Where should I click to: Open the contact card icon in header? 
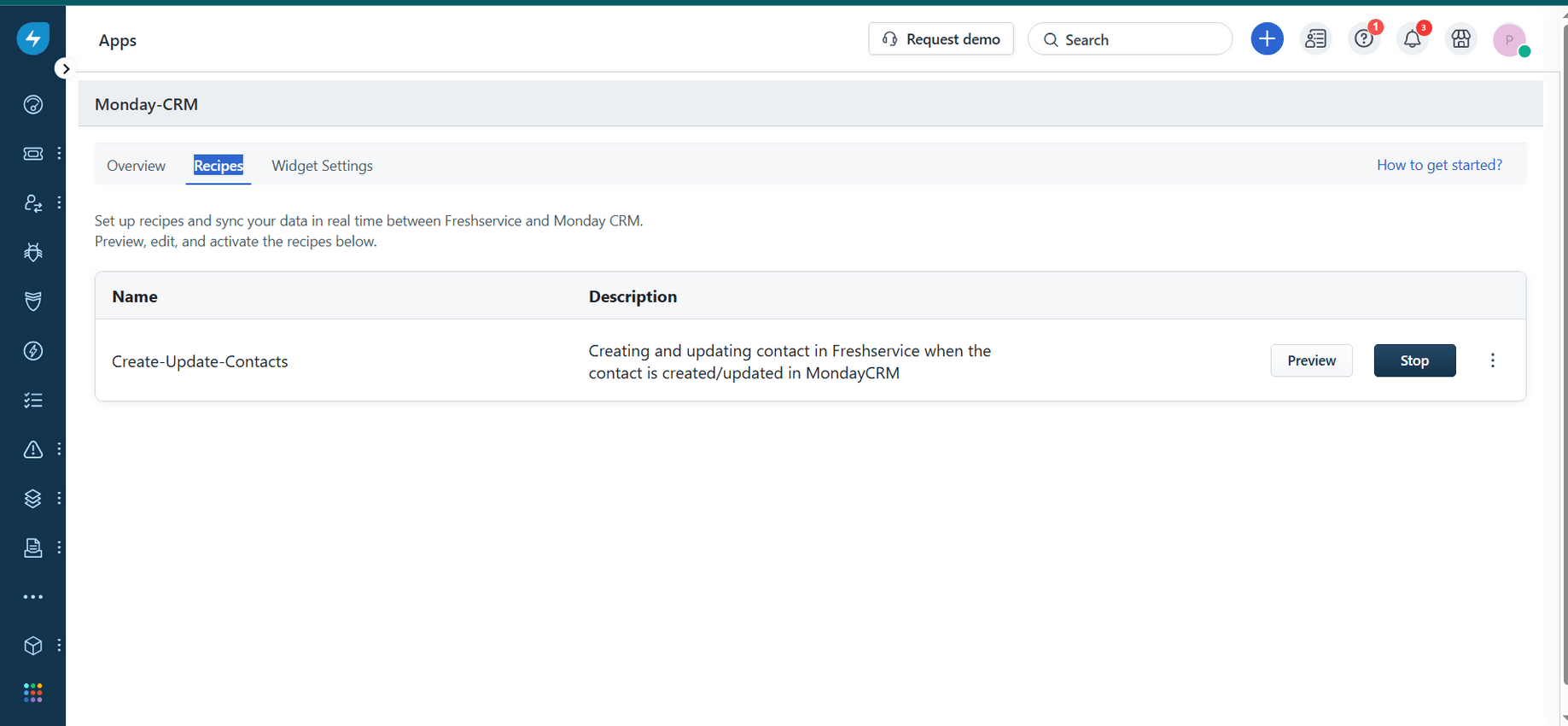tap(1315, 39)
